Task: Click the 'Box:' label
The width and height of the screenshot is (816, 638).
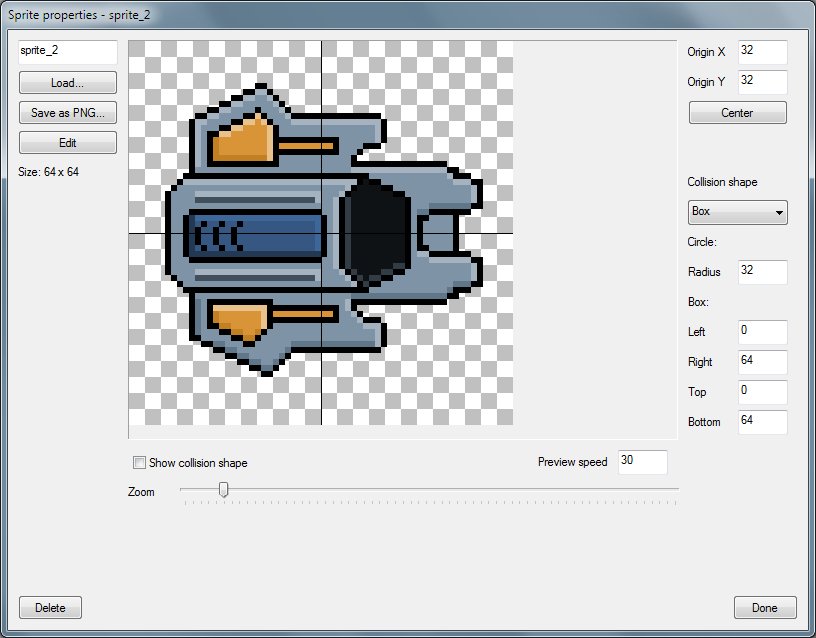Action: pyautogui.click(x=698, y=302)
